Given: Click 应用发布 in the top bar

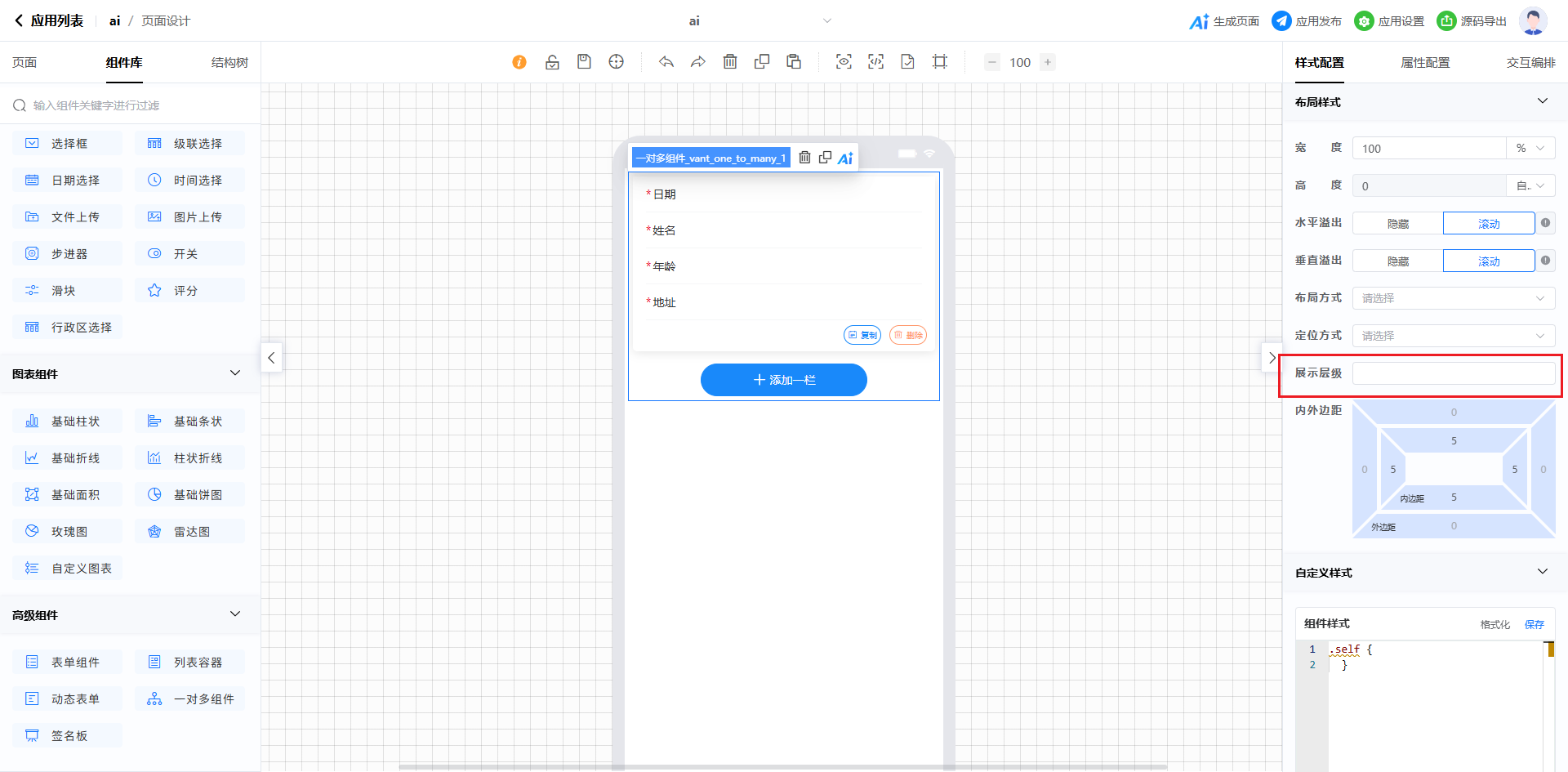Looking at the screenshot, I should [x=1307, y=21].
